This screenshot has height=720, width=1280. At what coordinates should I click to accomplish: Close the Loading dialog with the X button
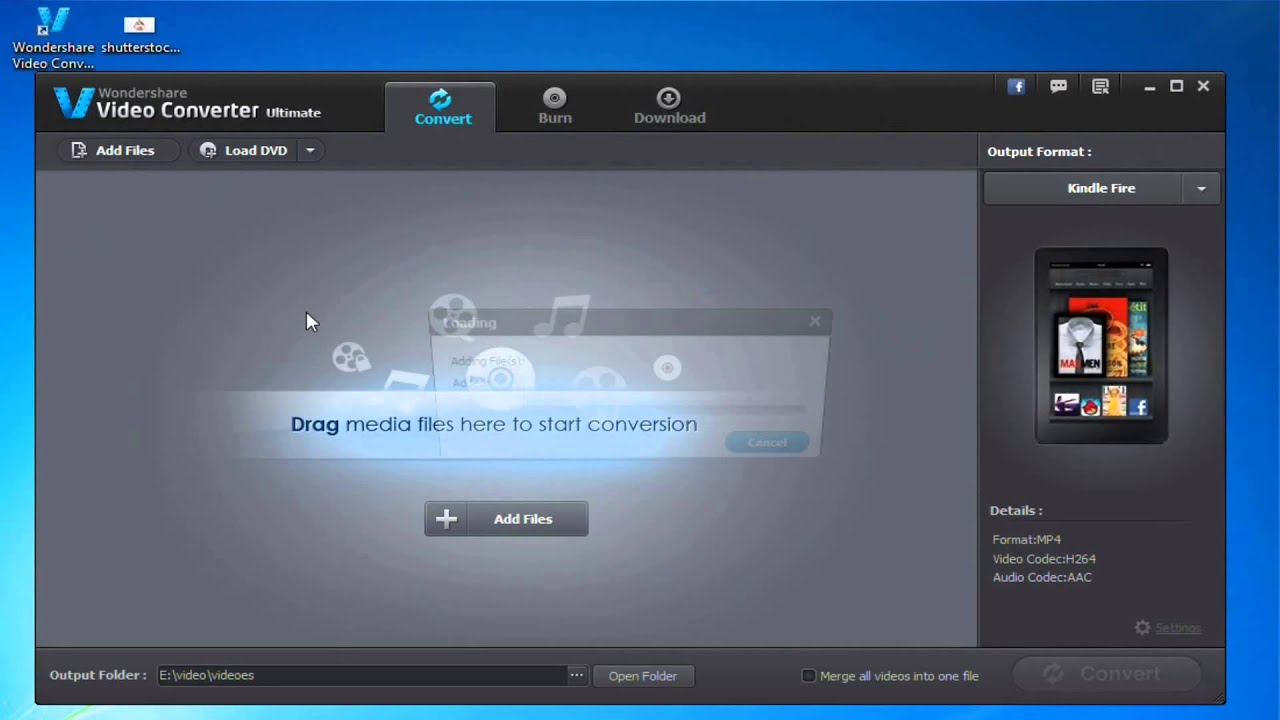click(815, 321)
